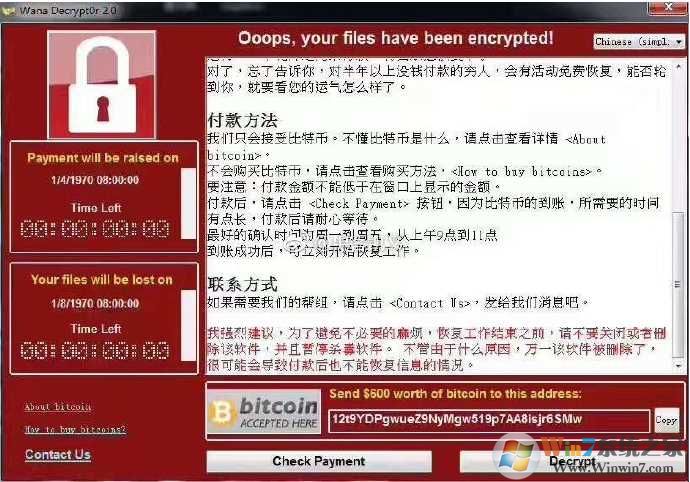This screenshot has height=482, width=690.
Task: Copy the bitcoin address with Copy button
Action: tap(666, 420)
